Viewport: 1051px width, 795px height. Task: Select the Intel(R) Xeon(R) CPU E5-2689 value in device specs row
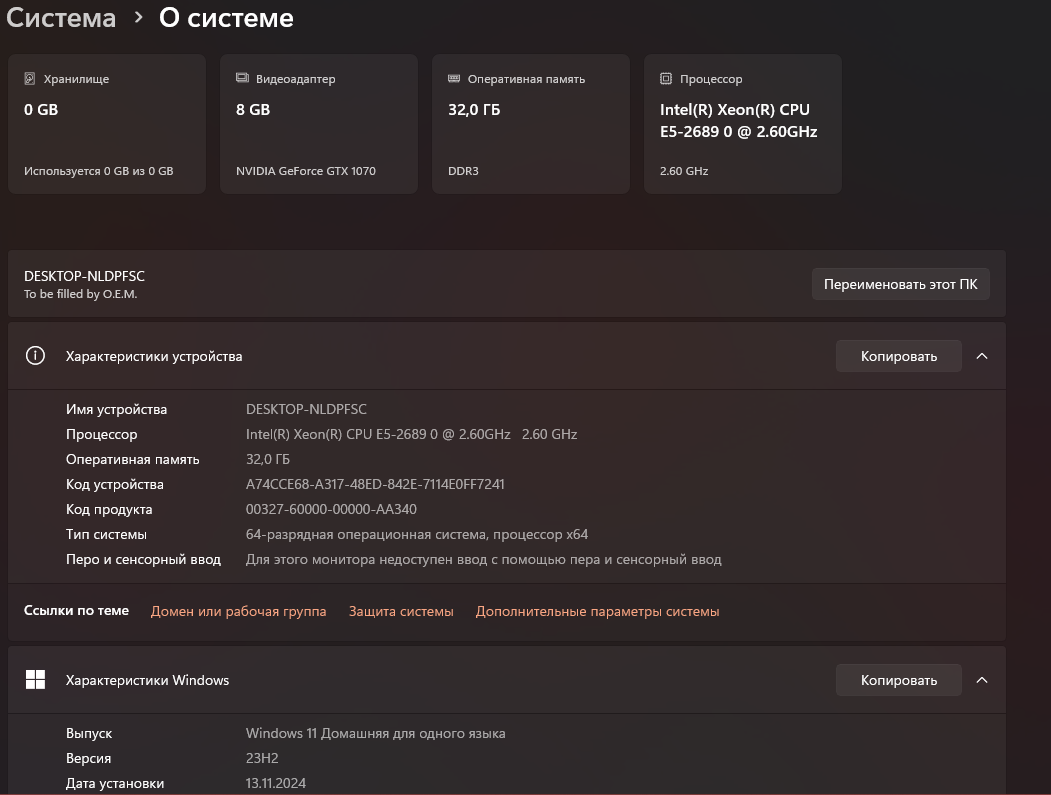coord(412,434)
